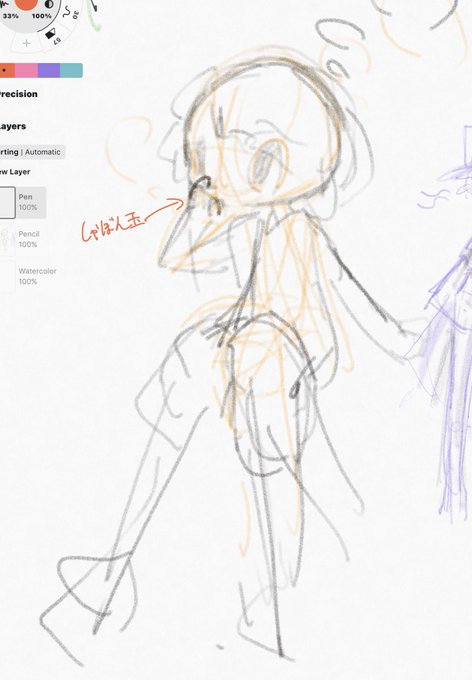Tap the Pencil layer thumbnail
The width and height of the screenshot is (472, 680).
point(7,239)
